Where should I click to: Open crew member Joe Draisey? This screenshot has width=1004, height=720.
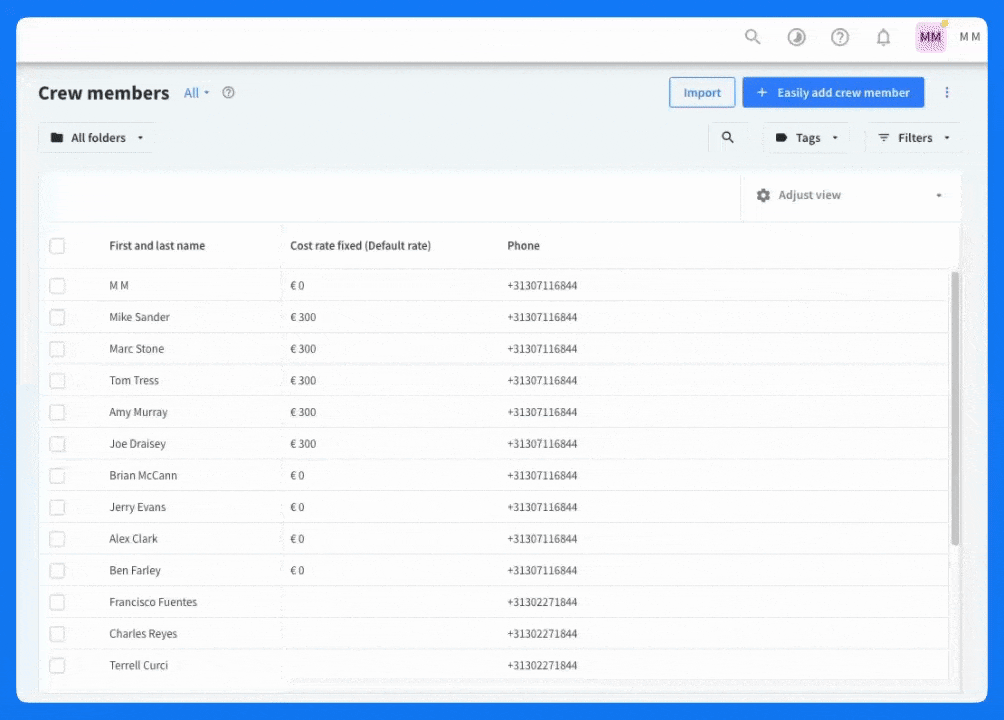137,443
